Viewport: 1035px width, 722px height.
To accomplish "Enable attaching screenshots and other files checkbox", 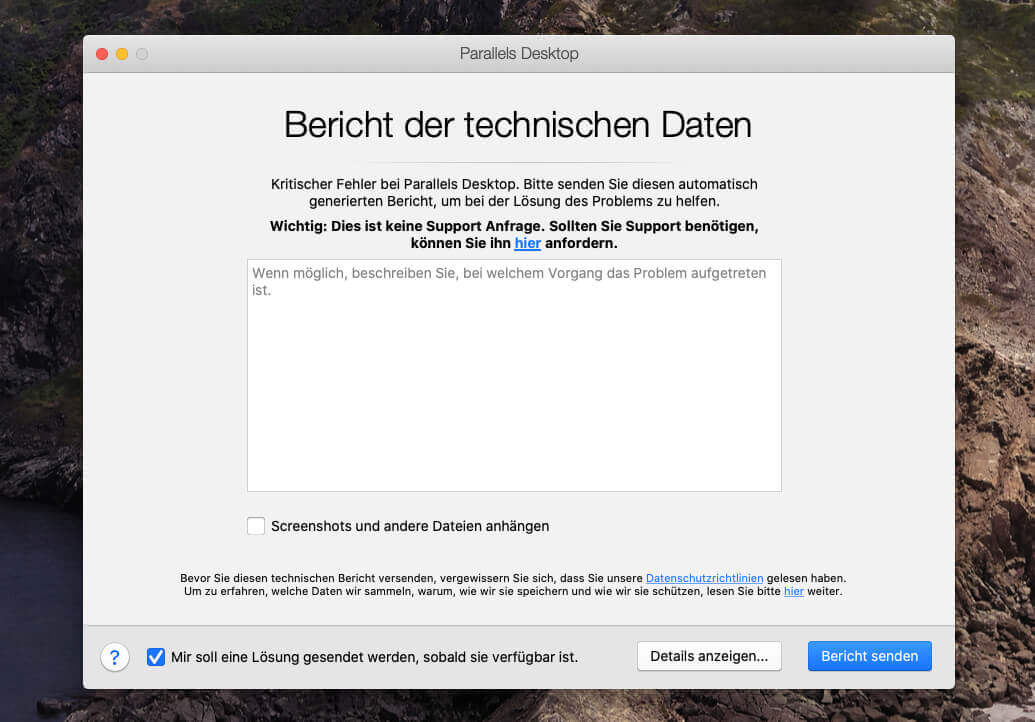I will point(256,526).
